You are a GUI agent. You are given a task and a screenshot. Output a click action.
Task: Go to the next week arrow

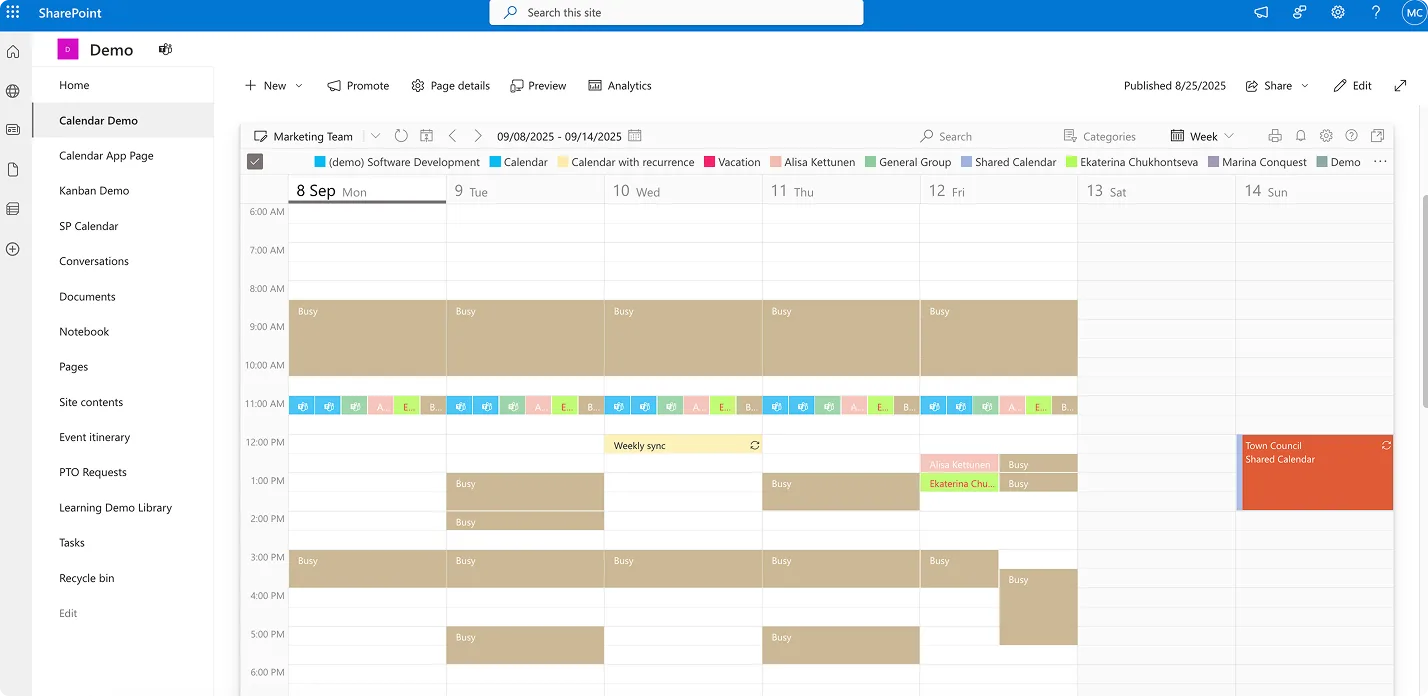[x=478, y=136]
